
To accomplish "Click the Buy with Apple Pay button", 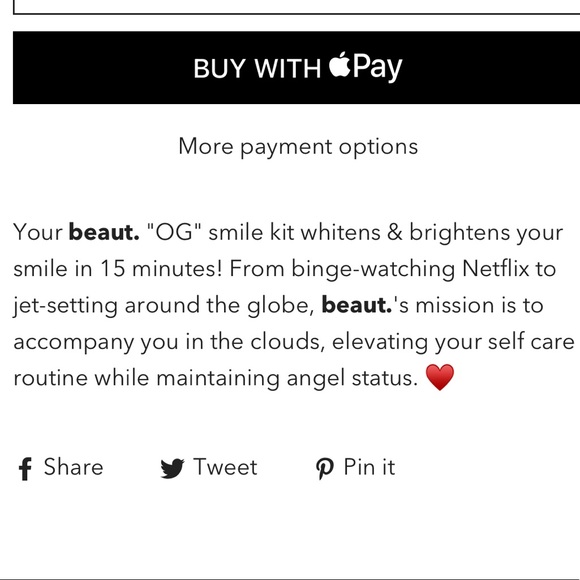I will click(x=296, y=68).
